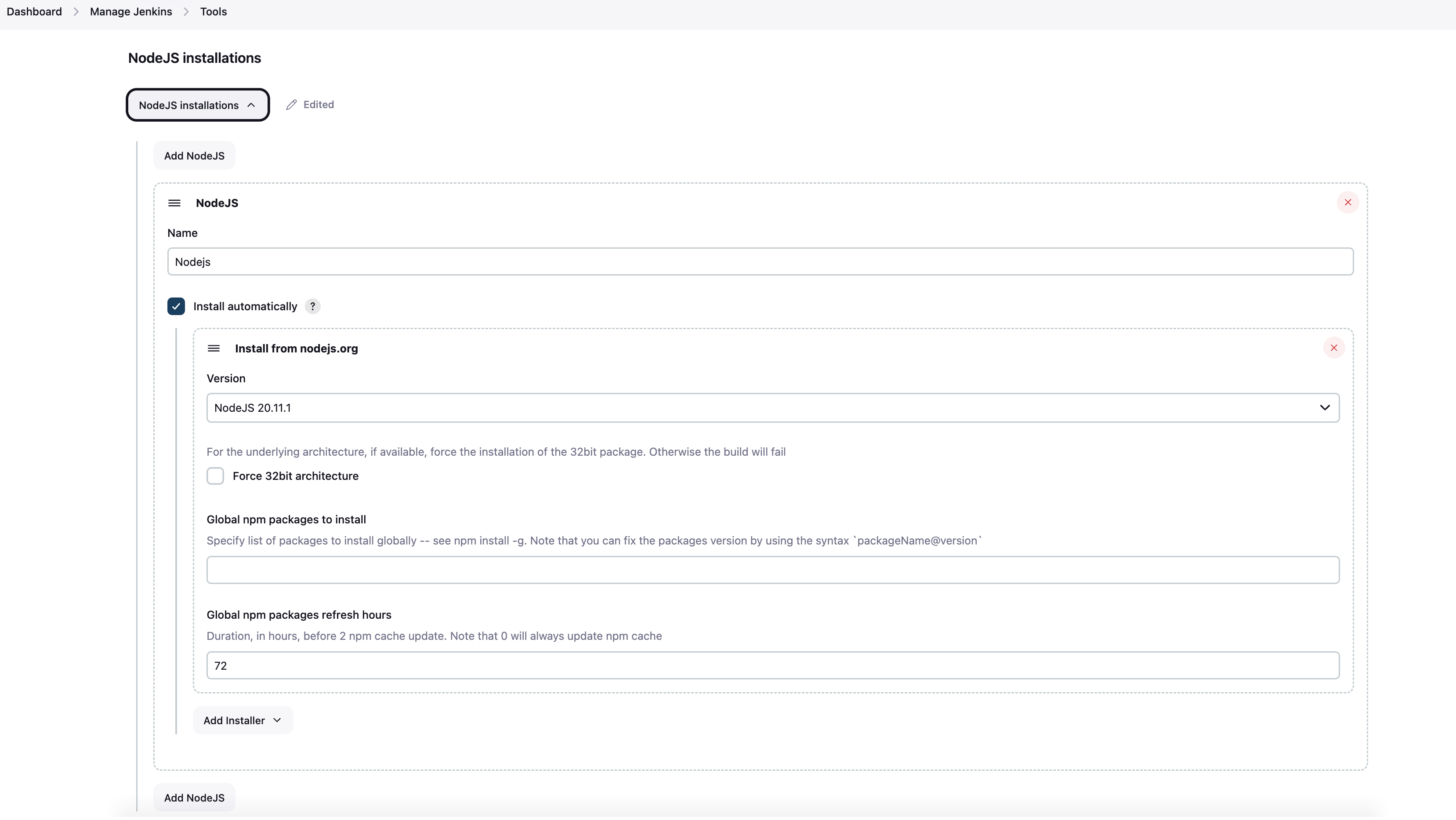Image resolution: width=1456 pixels, height=820 pixels.
Task: Go to Manage Jenkins breadcrumb
Action: [x=130, y=11]
